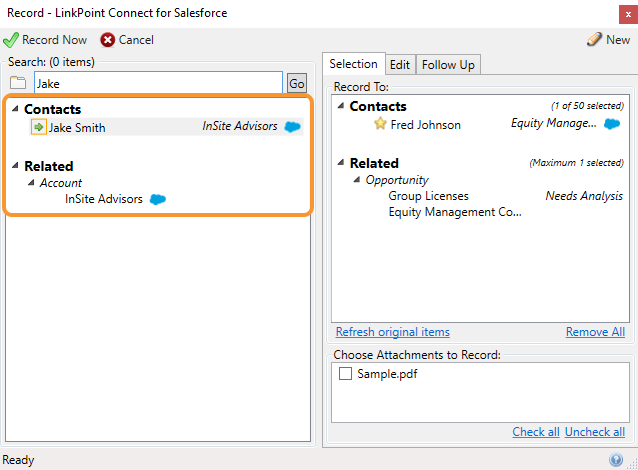Click the Remove All link
The width and height of the screenshot is (638, 470).
point(595,332)
